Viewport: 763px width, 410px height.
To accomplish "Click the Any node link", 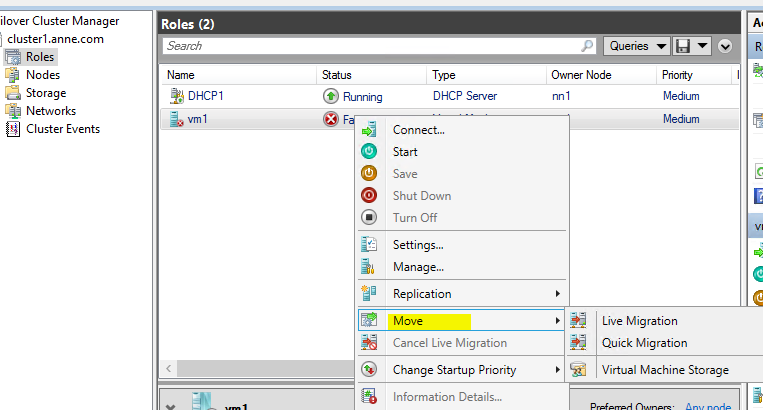I will tap(708, 406).
